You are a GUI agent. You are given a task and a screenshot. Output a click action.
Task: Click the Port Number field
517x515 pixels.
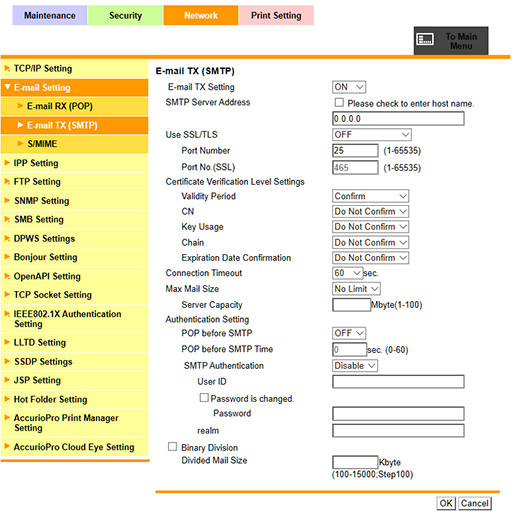coord(355,151)
